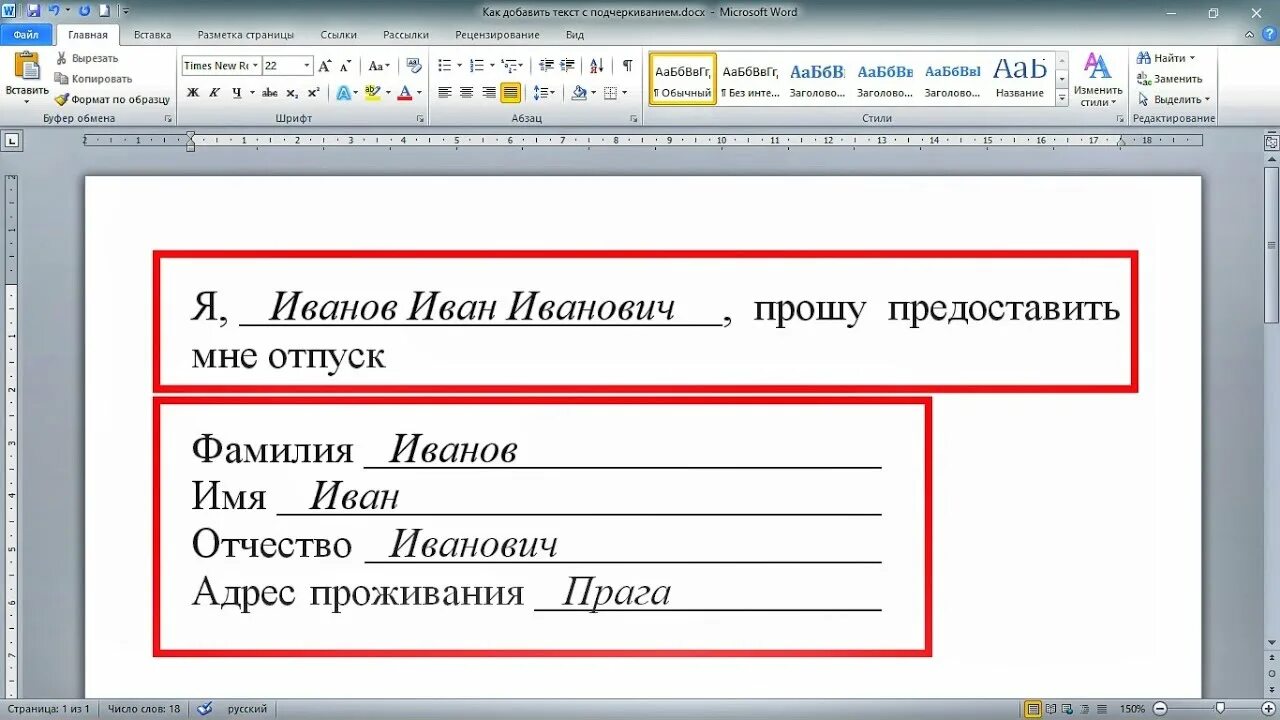The height and width of the screenshot is (720, 1280).
Task: Expand the styles gallery More arrow
Action: click(x=1061, y=98)
